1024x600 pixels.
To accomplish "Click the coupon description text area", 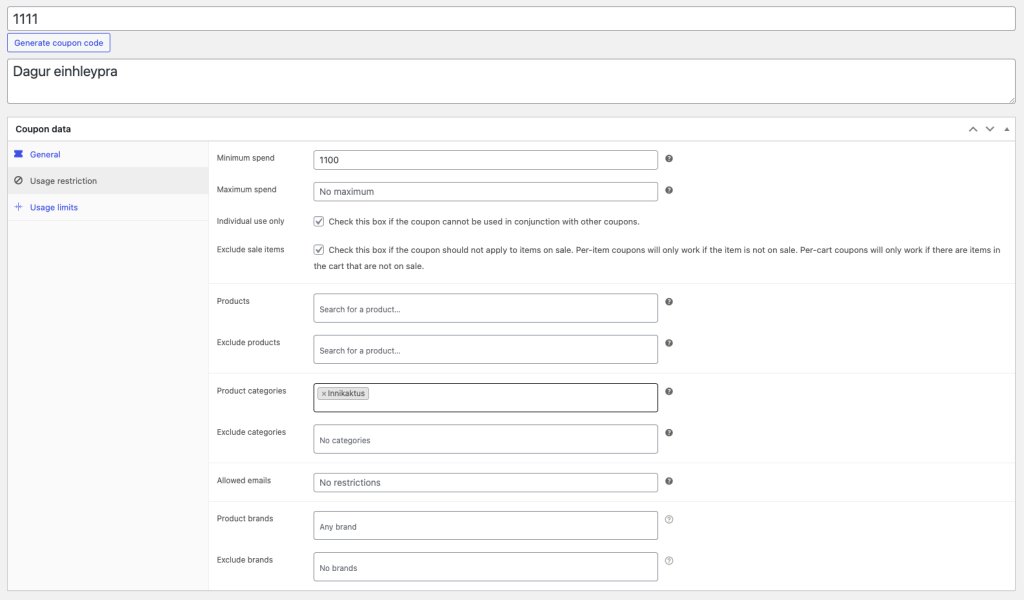I will coord(511,81).
